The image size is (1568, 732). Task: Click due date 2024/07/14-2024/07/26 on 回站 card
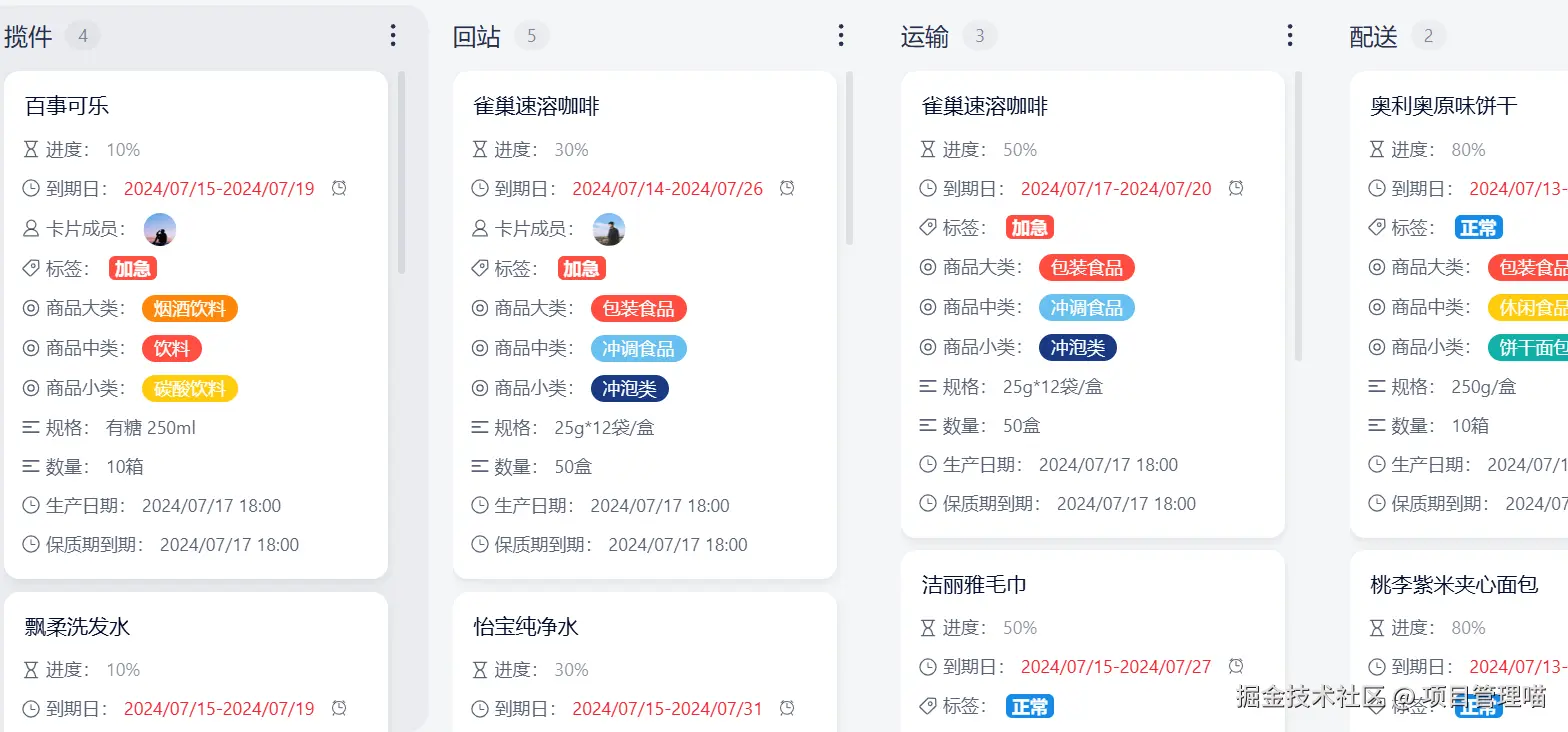(x=668, y=188)
